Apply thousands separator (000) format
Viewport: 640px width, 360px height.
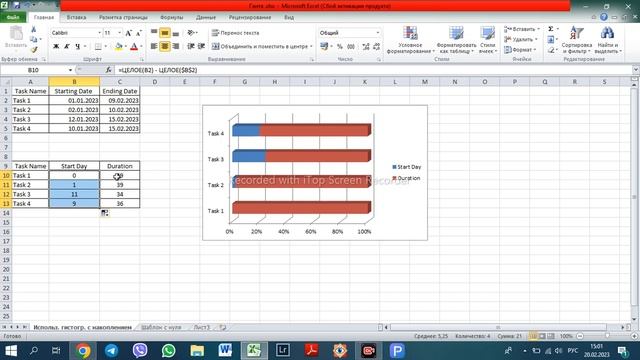(351, 47)
